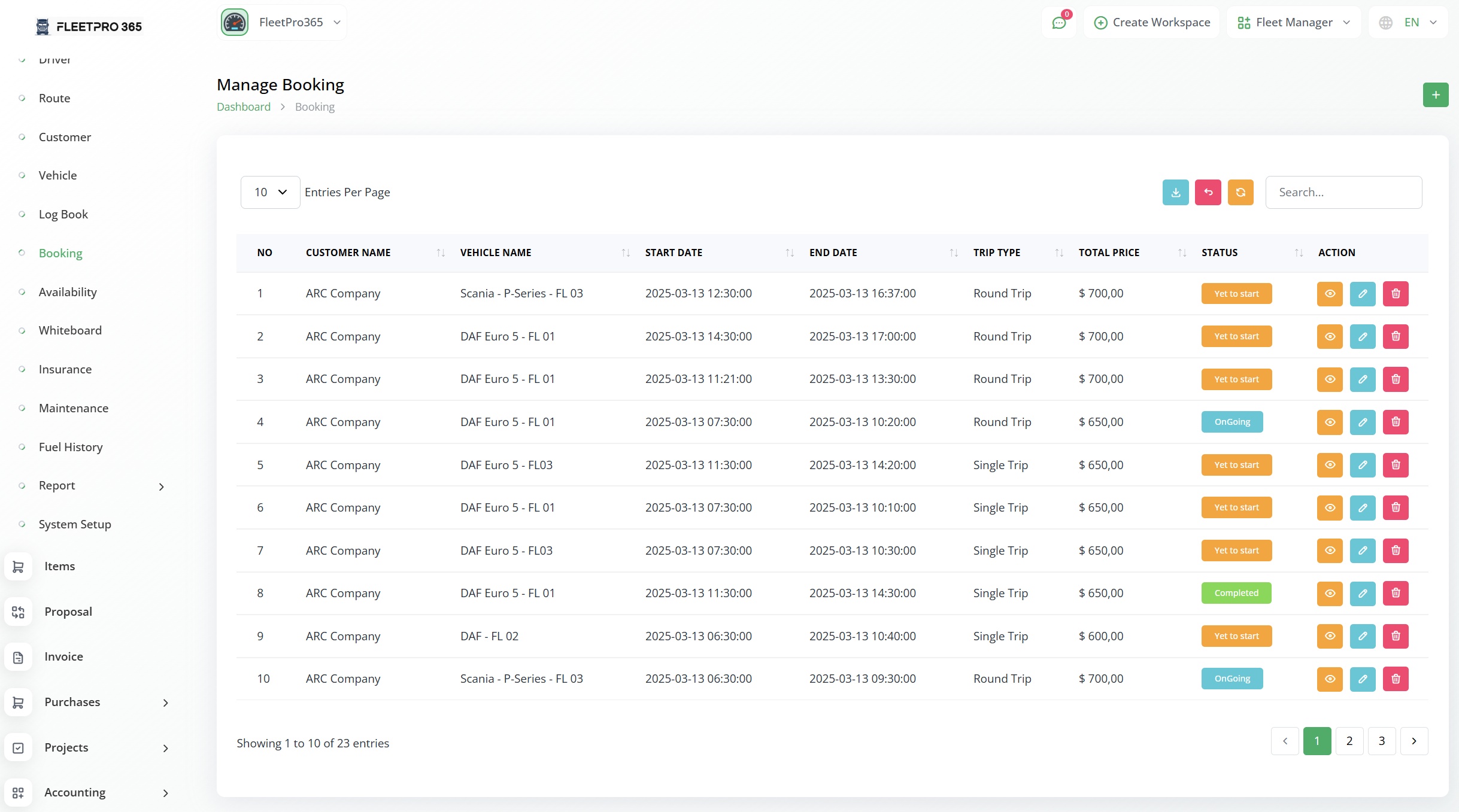
Task: Sort by Status column arrows
Action: (1299, 253)
